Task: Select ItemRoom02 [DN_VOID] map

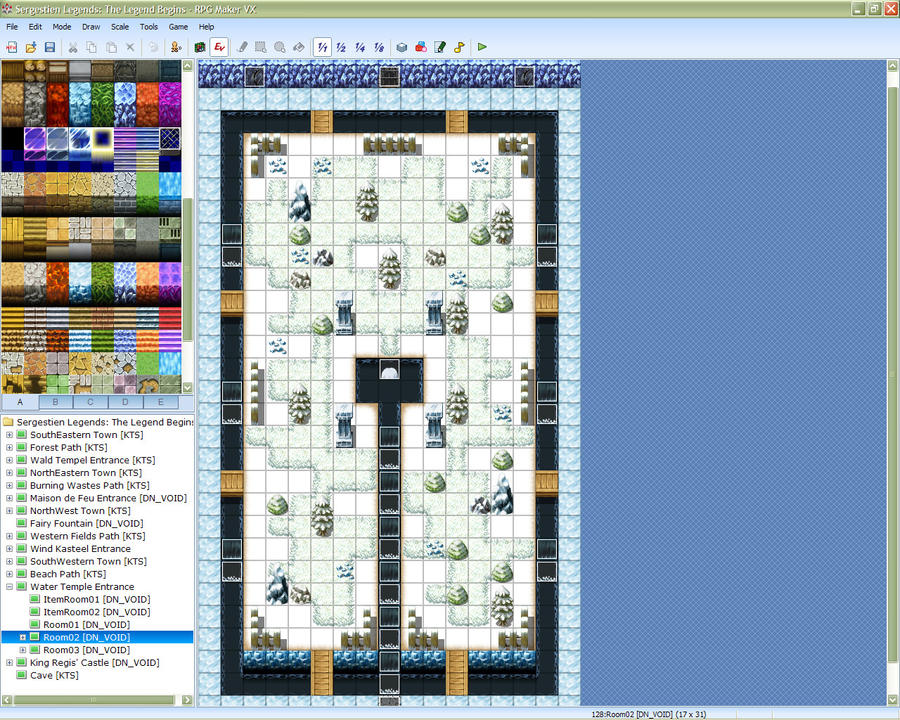Action: 96,612
